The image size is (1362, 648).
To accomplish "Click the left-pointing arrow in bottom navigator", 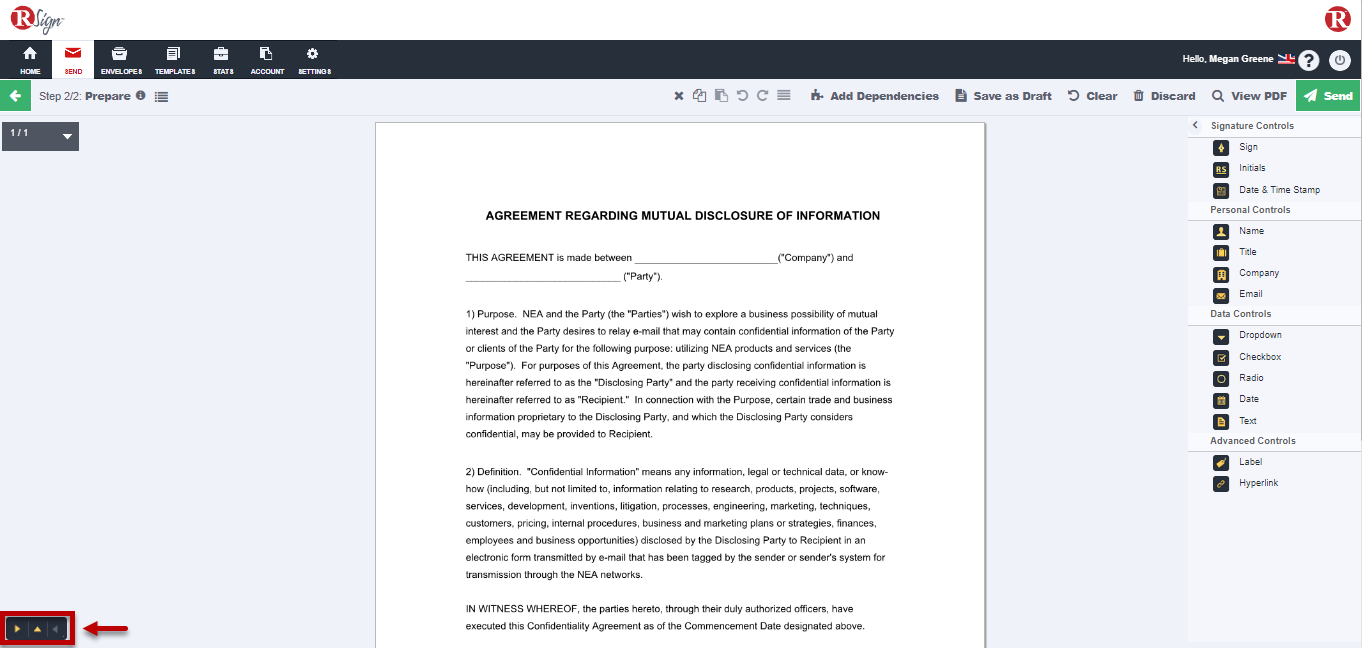I will [57, 629].
